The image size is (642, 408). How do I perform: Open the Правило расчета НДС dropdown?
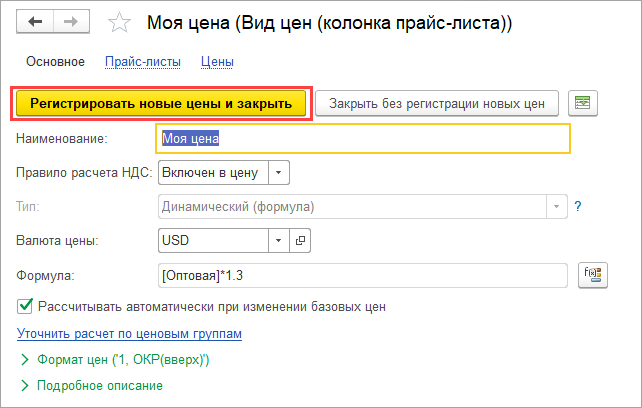[x=279, y=173]
